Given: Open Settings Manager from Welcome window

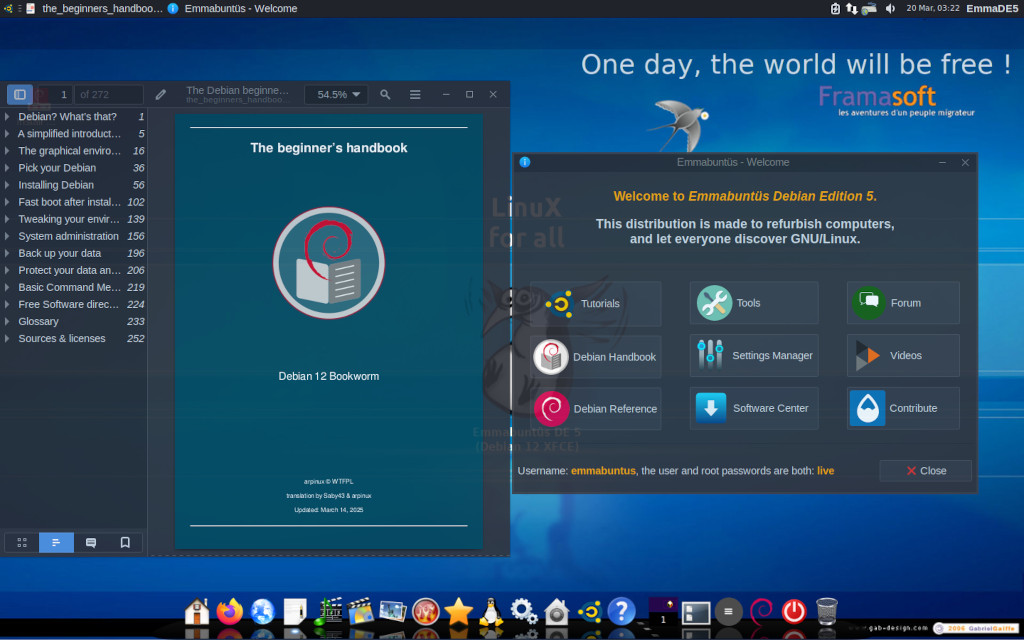Looking at the screenshot, I should (x=754, y=356).
